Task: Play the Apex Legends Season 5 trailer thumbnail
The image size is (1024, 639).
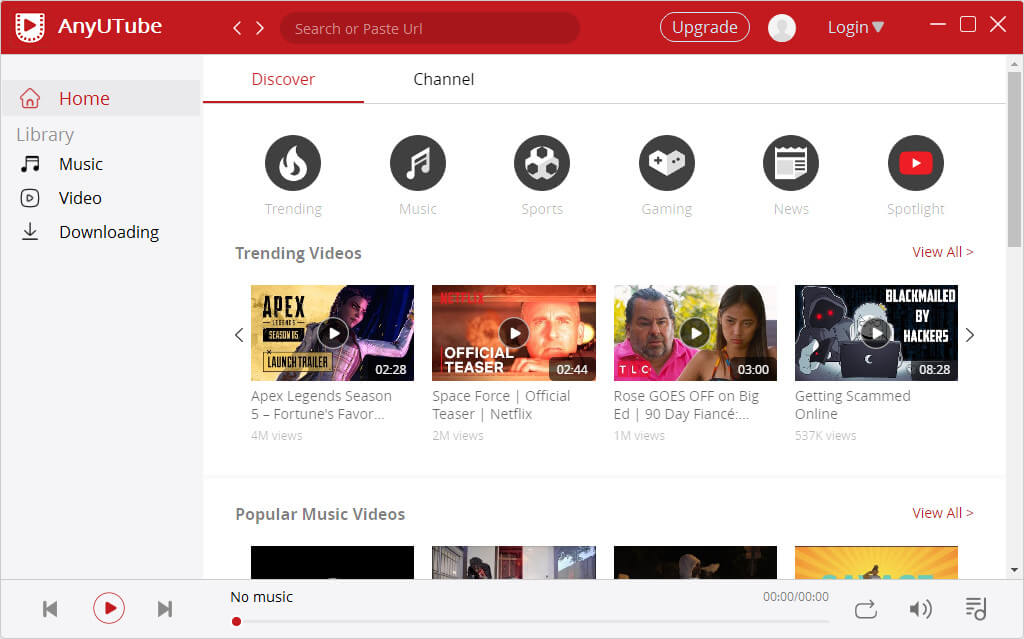Action: tap(332, 332)
